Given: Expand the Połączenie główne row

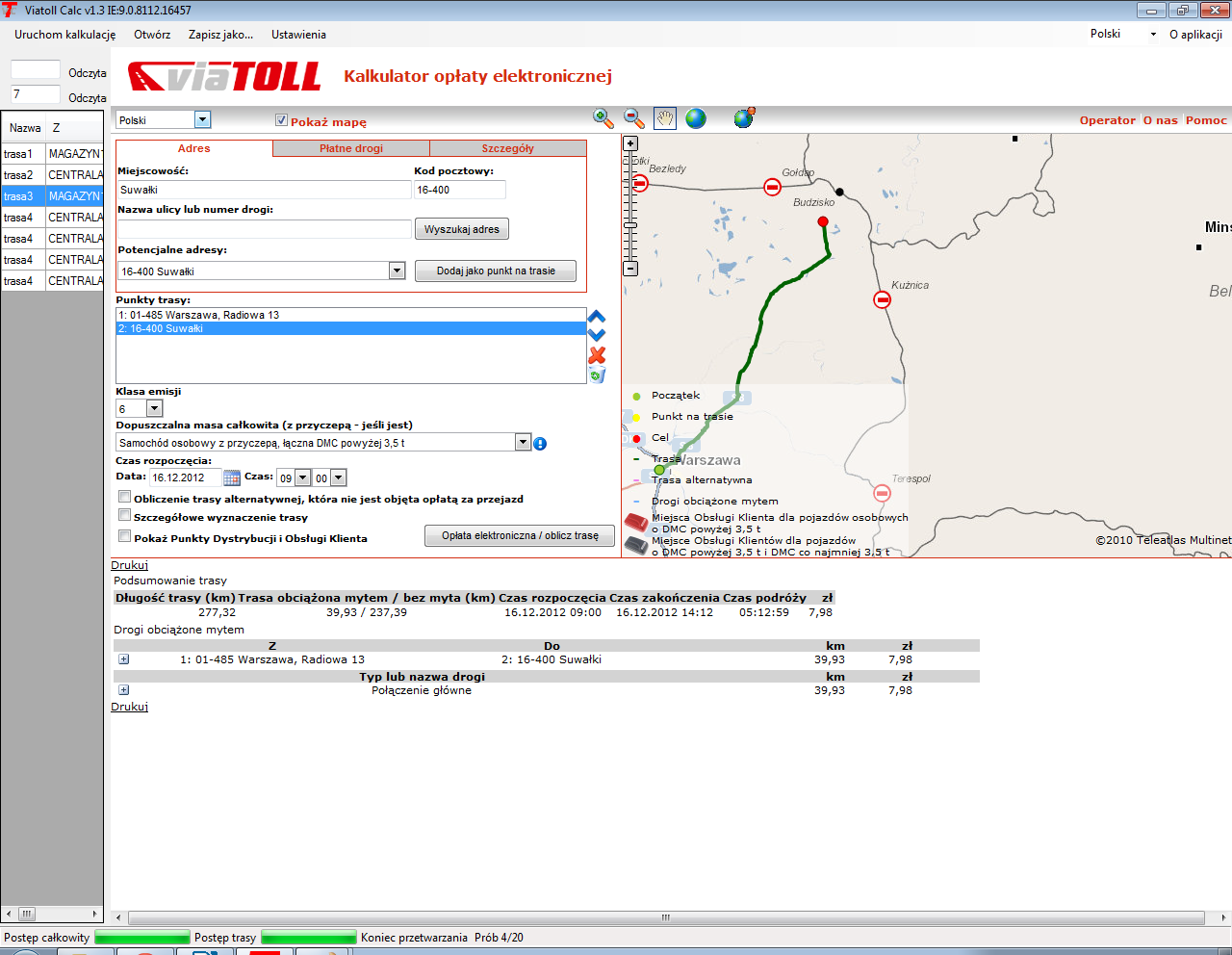Looking at the screenshot, I should (123, 690).
